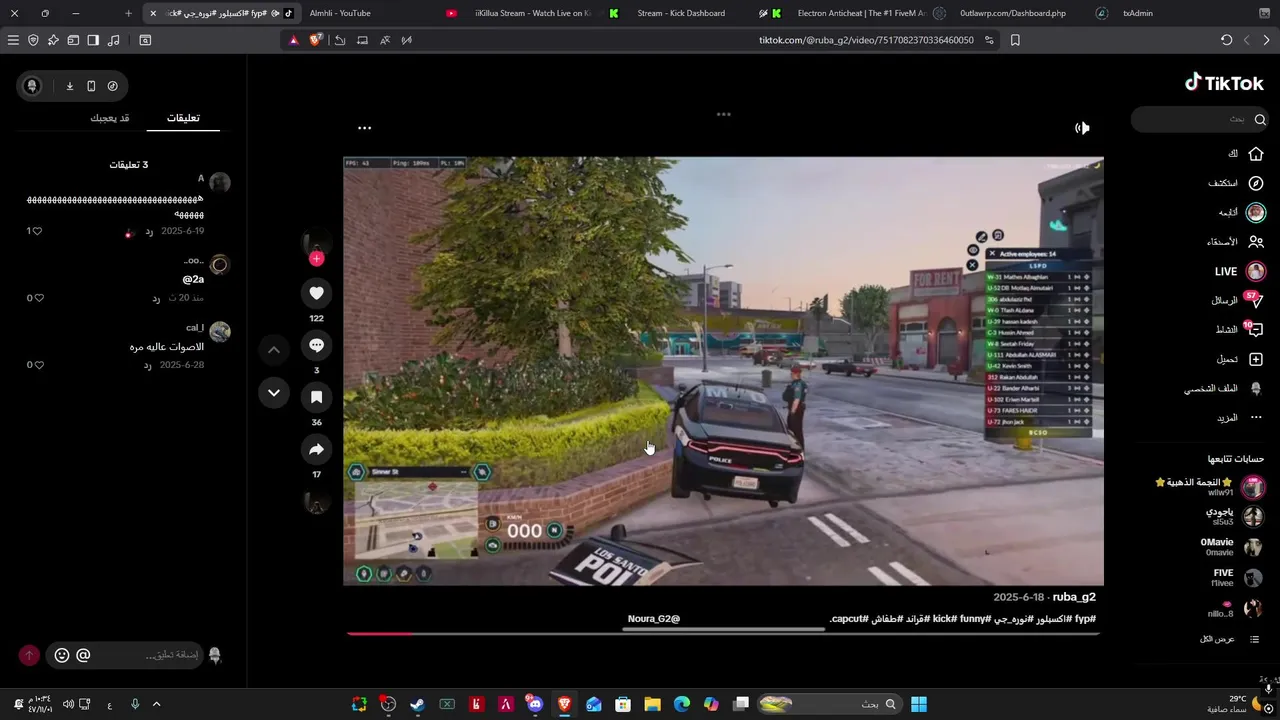Open the Windows Start button

[919, 704]
